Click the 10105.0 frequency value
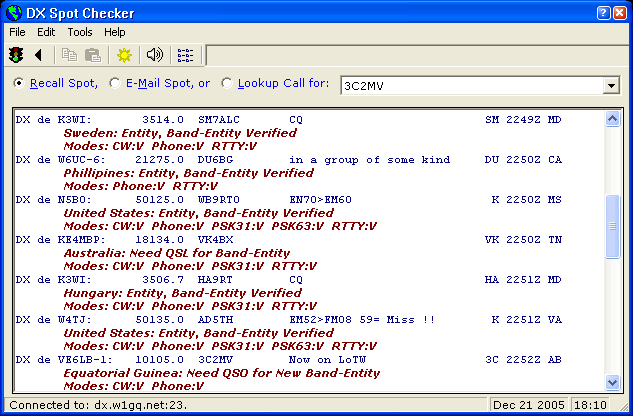633x416 pixels. point(159,360)
